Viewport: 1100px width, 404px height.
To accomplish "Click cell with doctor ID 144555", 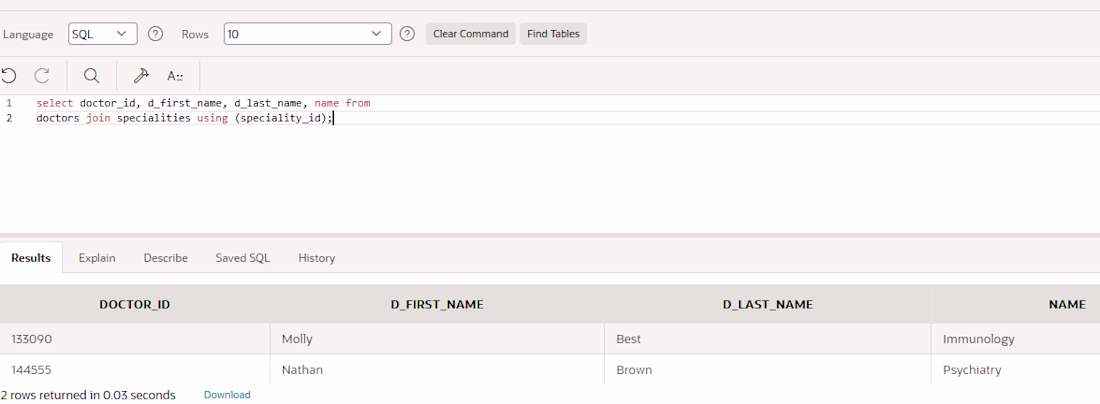I will tap(135, 369).
